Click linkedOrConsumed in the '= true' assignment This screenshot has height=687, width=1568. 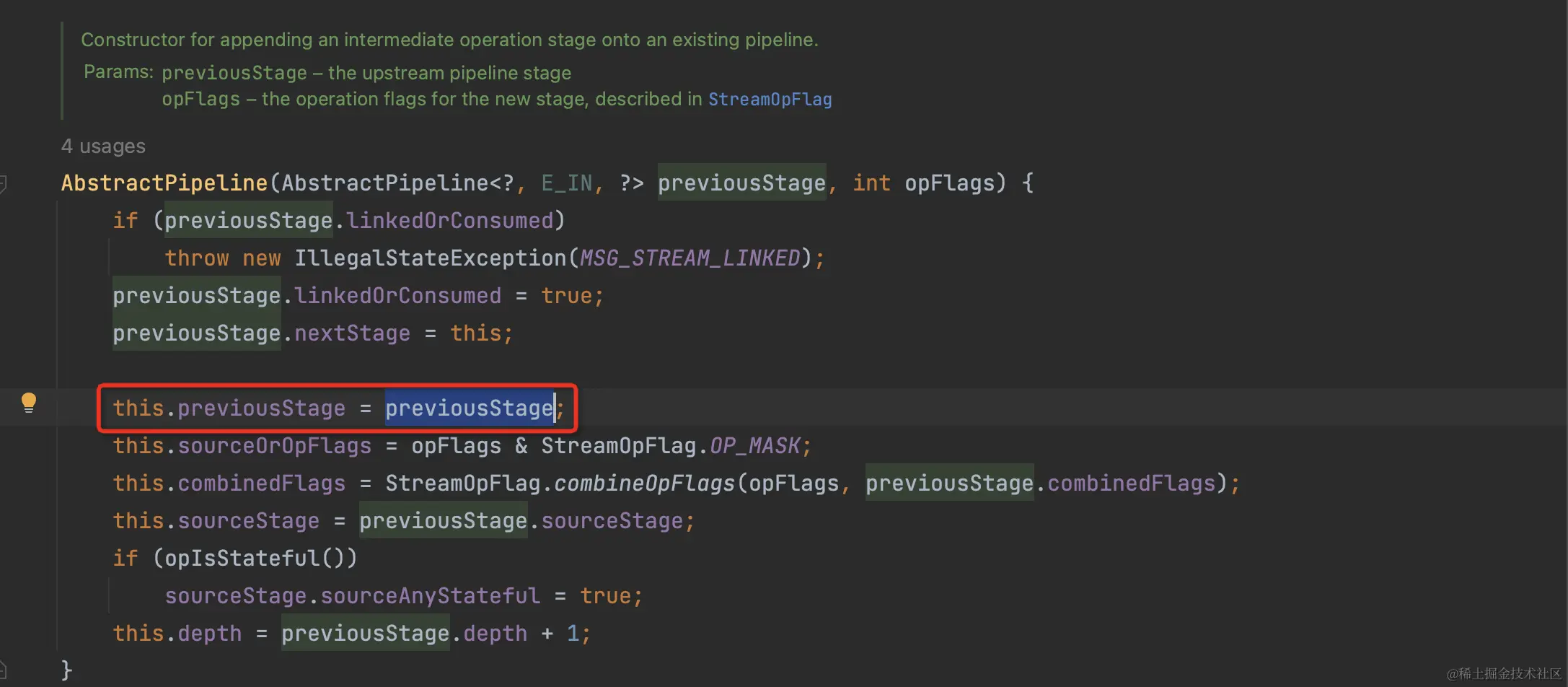coord(397,296)
